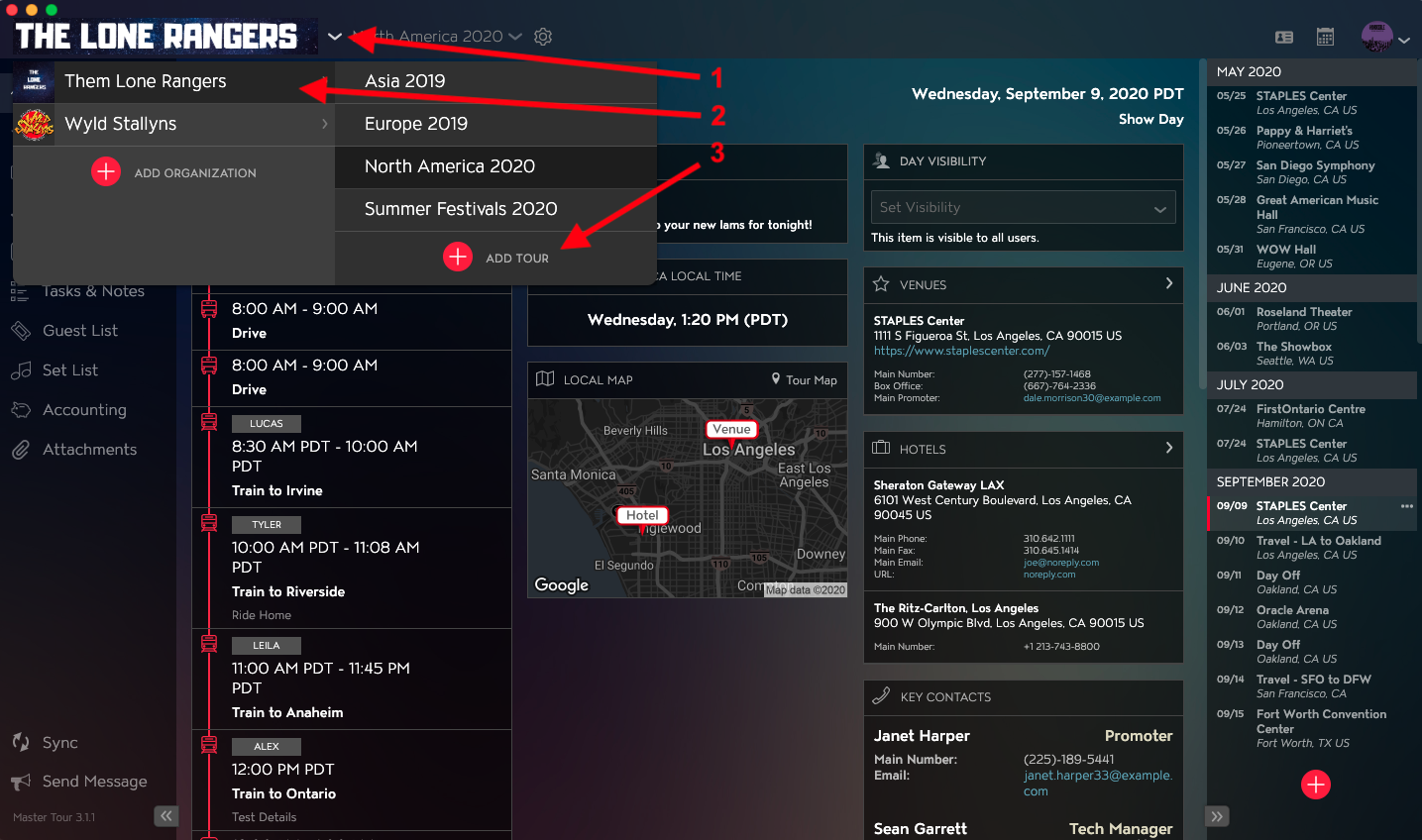Open the user avatar menu
This screenshot has width=1422, height=840.
pyautogui.click(x=1376, y=37)
